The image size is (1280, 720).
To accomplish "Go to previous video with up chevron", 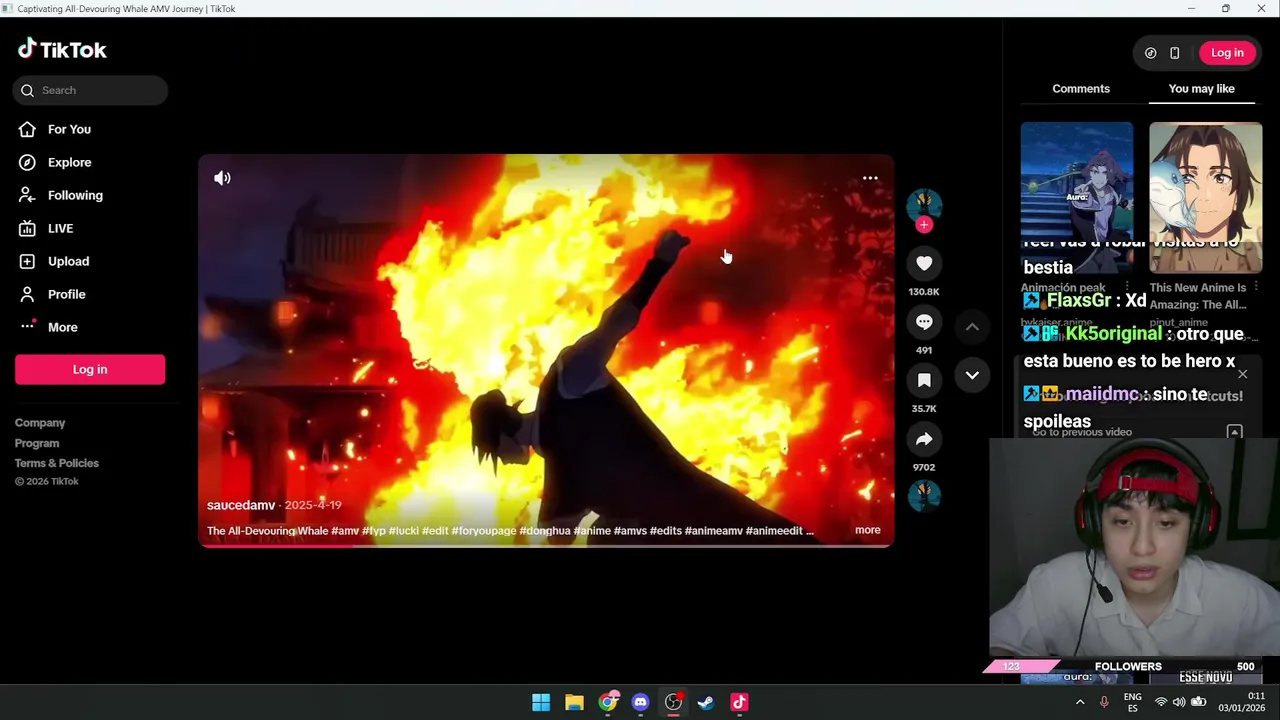I will 972,327.
